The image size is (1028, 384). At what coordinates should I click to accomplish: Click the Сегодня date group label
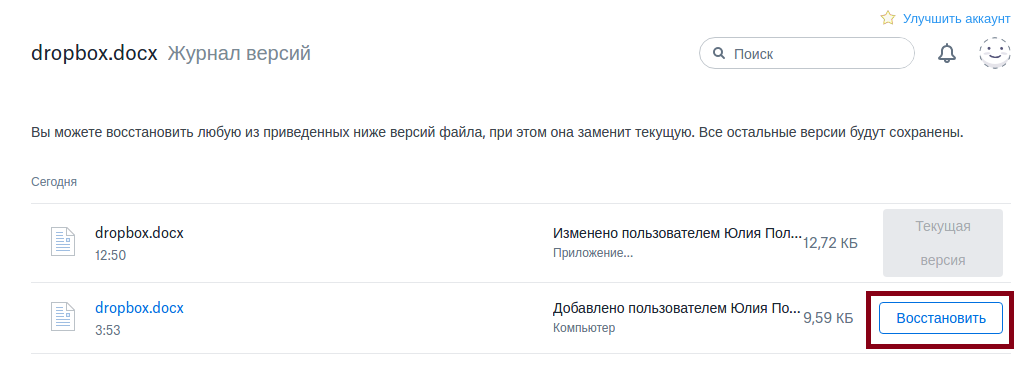pyautogui.click(x=54, y=182)
